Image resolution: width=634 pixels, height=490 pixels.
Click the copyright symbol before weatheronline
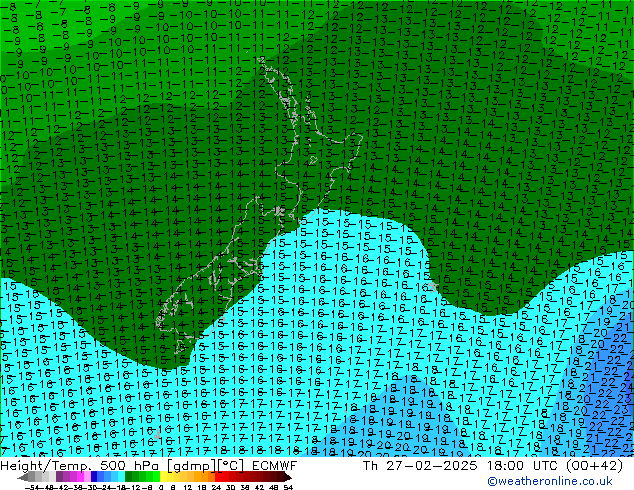click(492, 482)
